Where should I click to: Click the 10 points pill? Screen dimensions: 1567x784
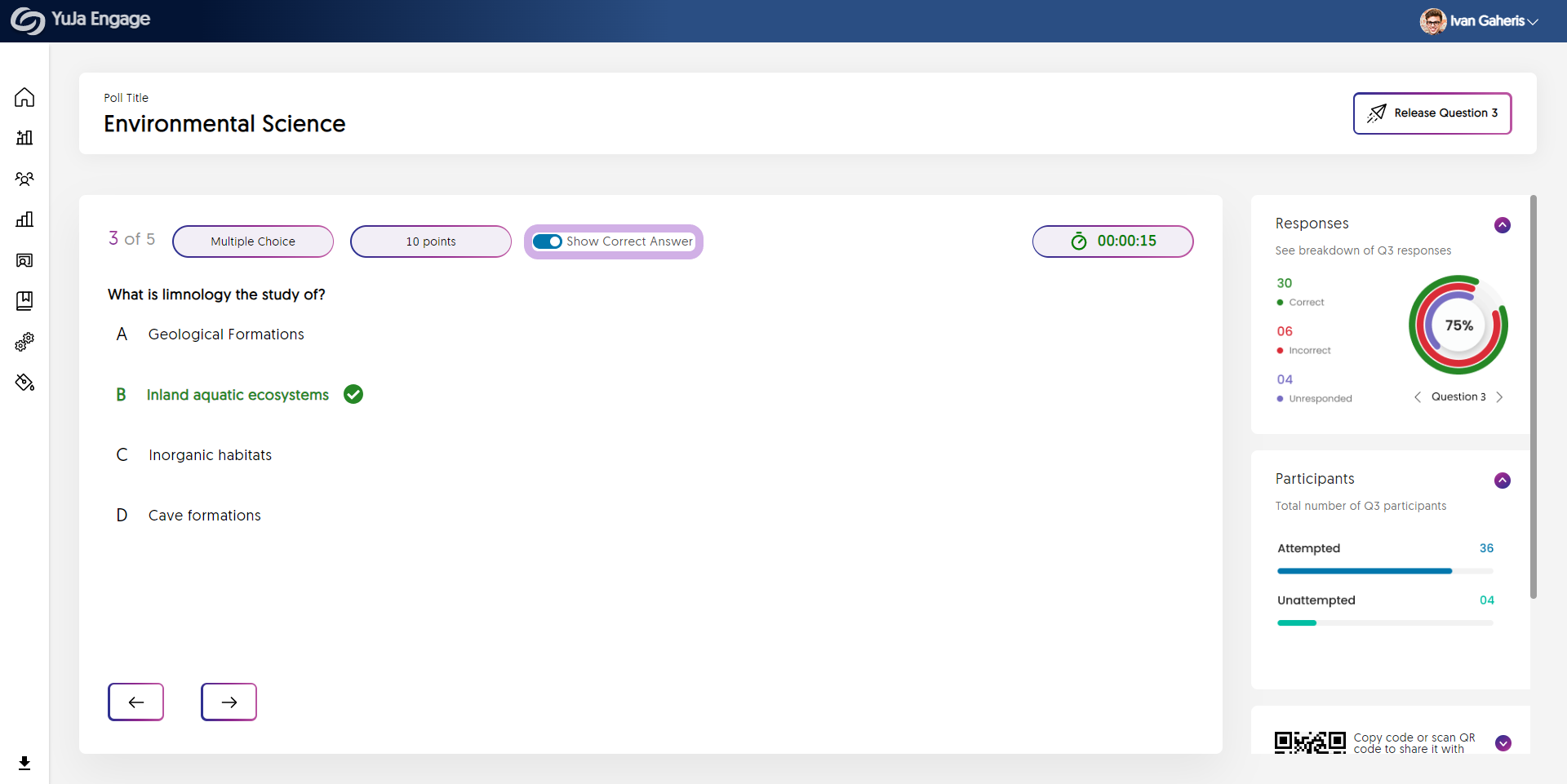pos(431,241)
